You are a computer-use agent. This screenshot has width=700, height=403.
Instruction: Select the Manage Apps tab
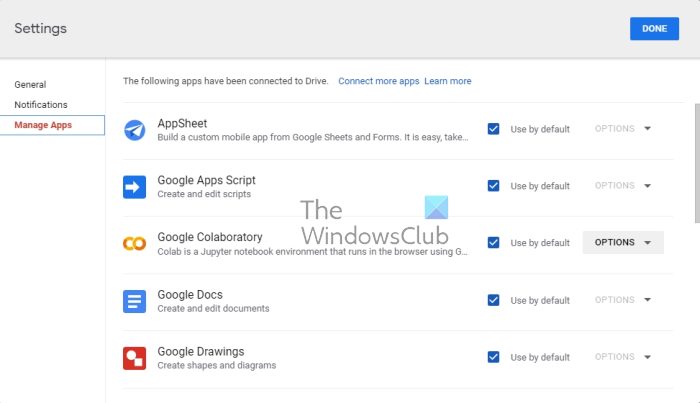coord(52,125)
